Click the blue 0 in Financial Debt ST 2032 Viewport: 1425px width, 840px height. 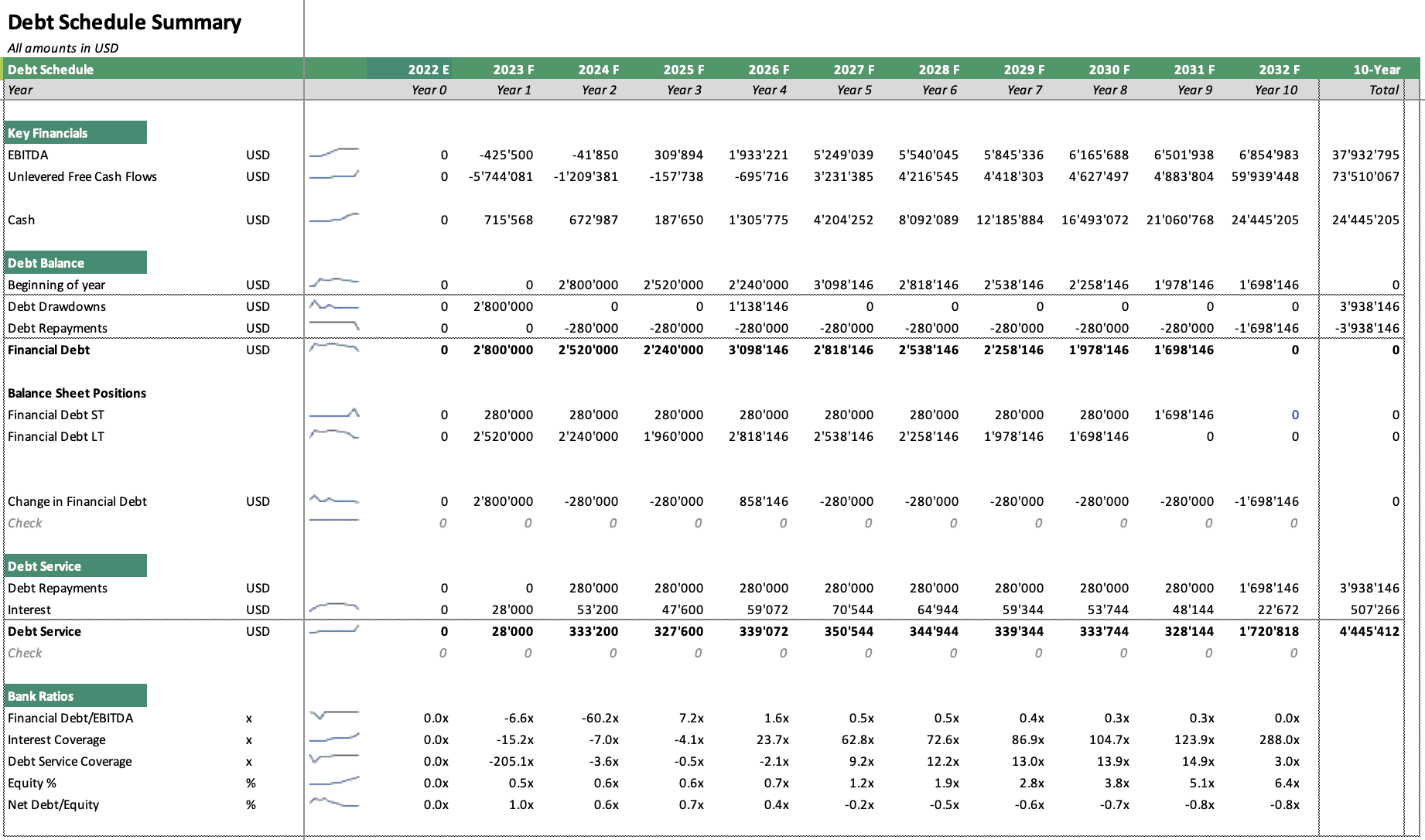[1295, 415]
